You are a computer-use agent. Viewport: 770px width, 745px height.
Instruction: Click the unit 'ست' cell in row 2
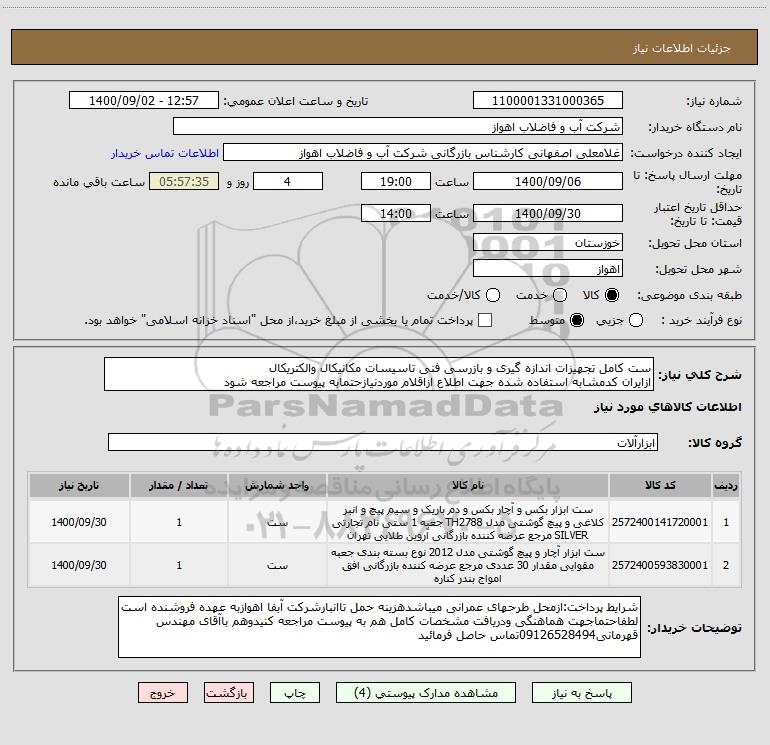[277, 565]
